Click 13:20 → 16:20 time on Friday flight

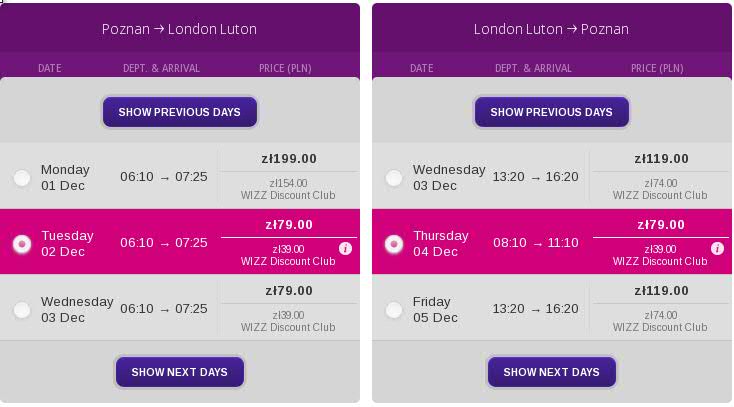[535, 309]
